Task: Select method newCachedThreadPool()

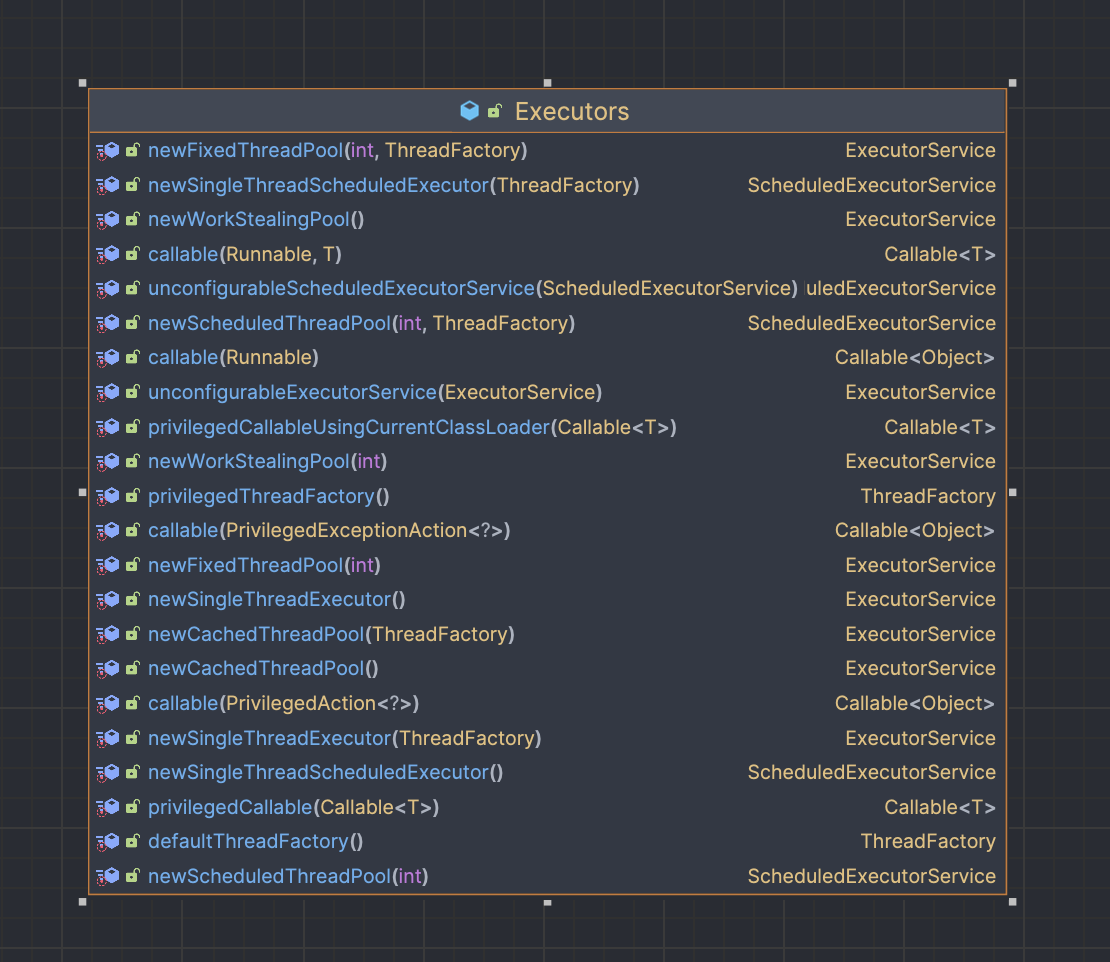Action: (263, 668)
